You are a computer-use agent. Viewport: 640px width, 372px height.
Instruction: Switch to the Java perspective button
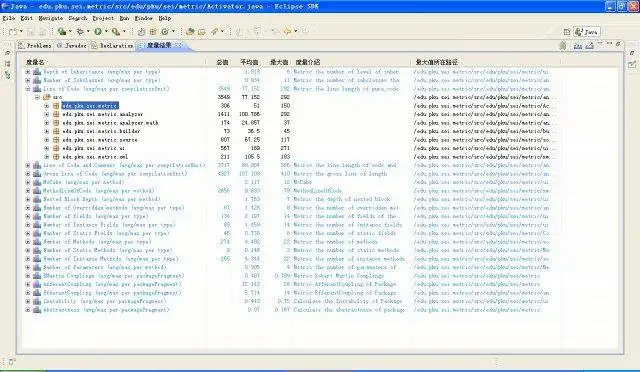tap(587, 32)
